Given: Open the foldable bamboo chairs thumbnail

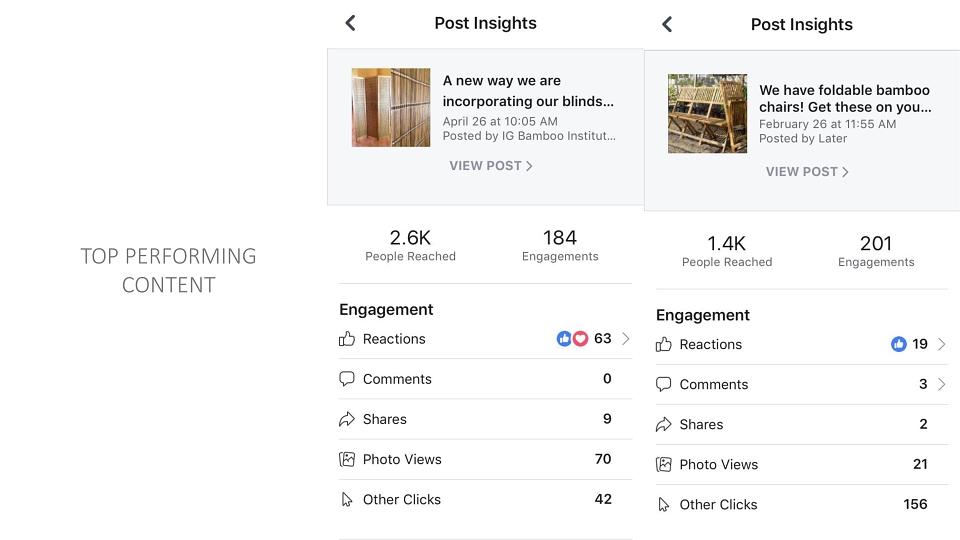Looking at the screenshot, I should tap(707, 113).
